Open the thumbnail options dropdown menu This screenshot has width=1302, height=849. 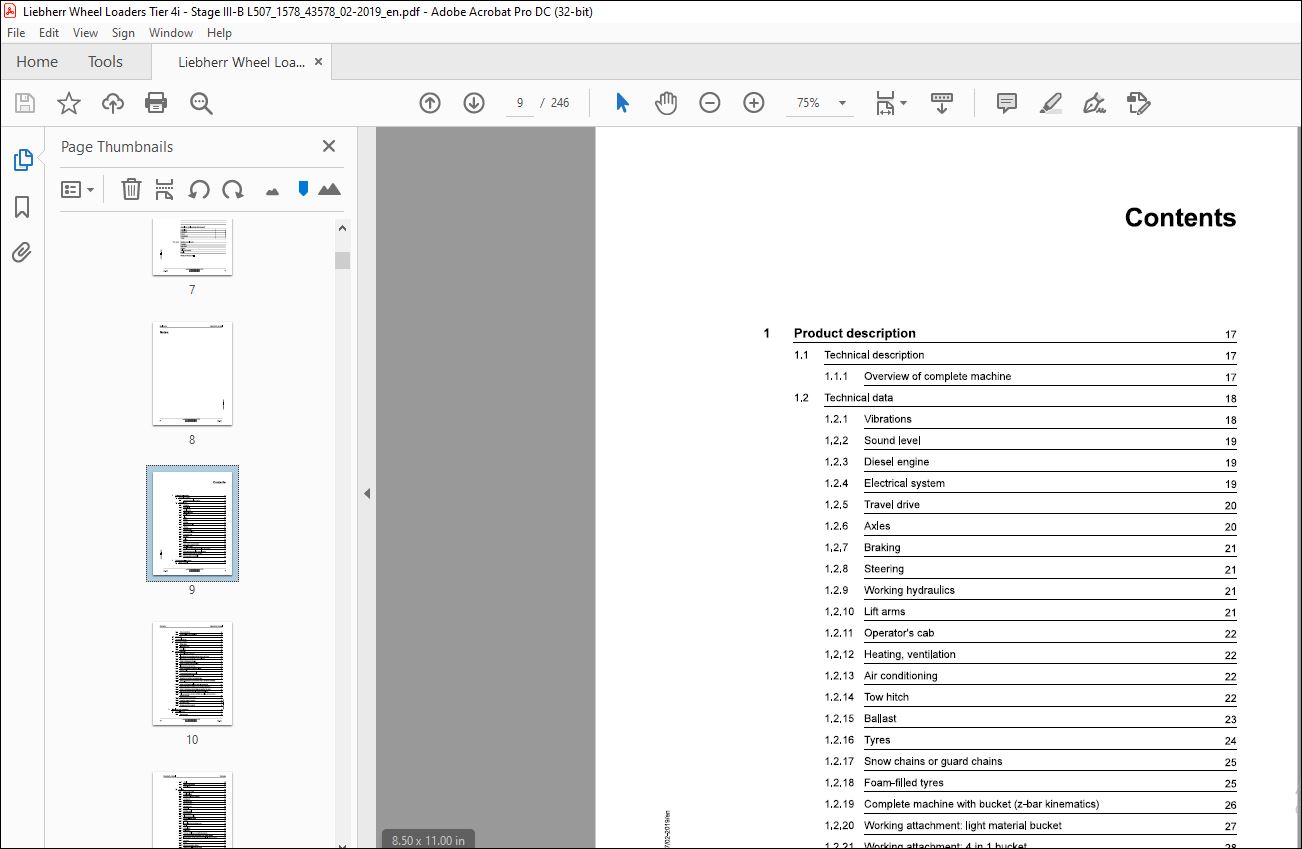pyautogui.click(x=78, y=189)
